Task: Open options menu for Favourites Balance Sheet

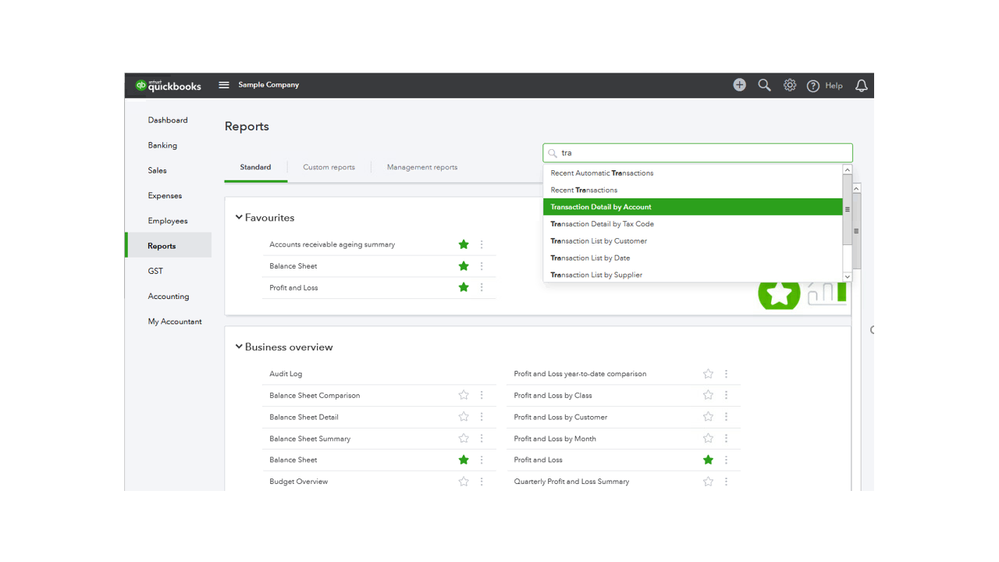Action: pyautogui.click(x=482, y=266)
